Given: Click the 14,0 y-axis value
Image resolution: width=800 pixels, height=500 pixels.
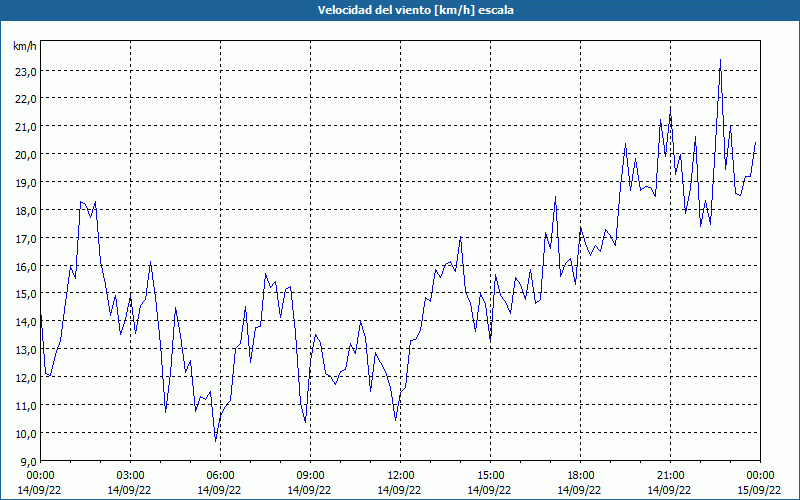Looking at the screenshot, I should 26,323.
